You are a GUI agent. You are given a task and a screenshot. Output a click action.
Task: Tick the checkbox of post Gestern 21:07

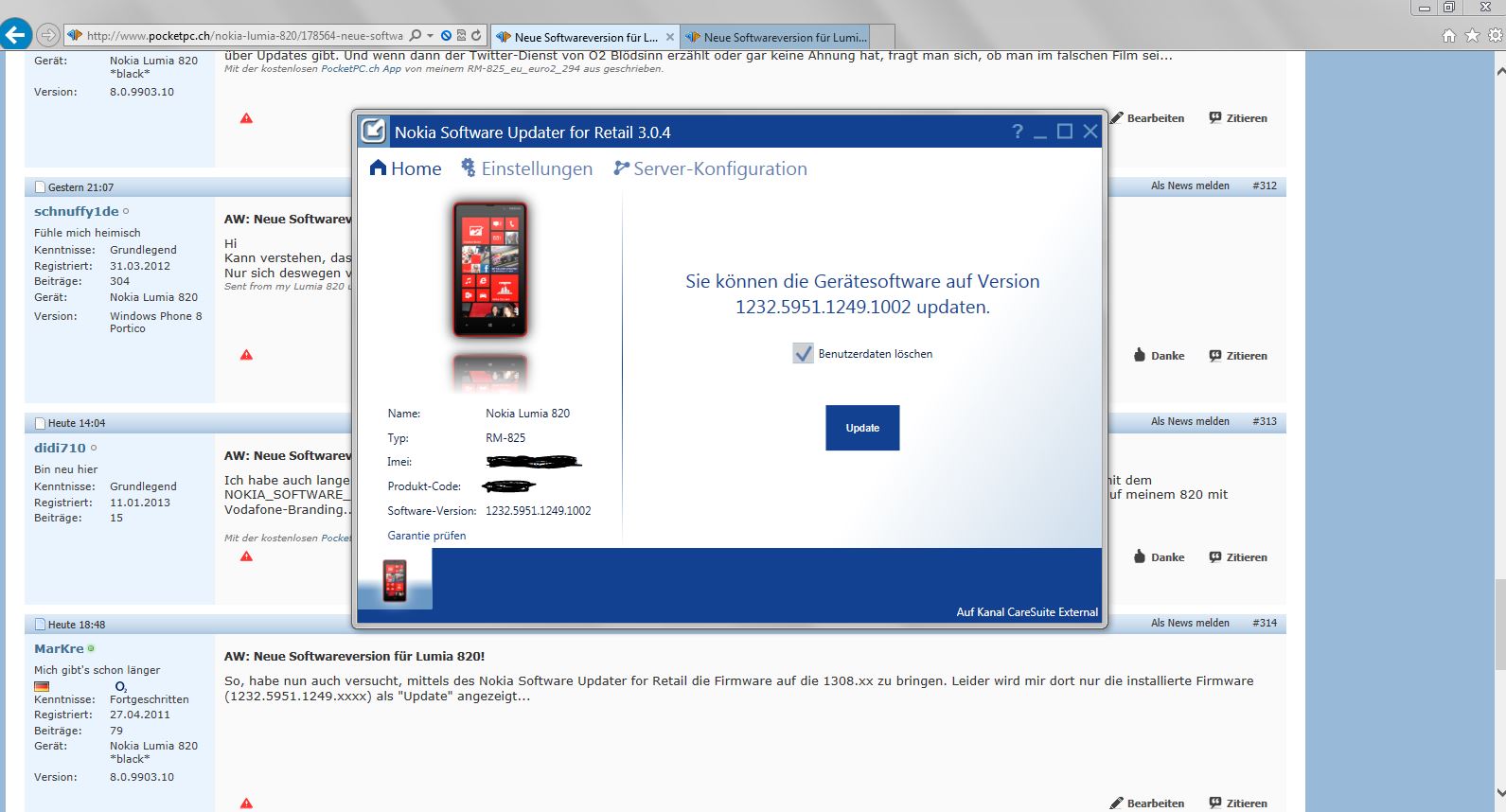tap(40, 187)
